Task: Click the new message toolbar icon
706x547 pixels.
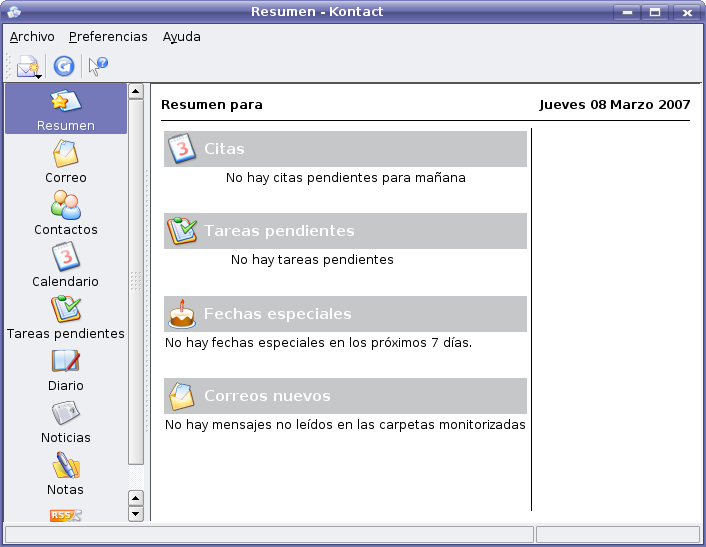Action: tap(27, 66)
